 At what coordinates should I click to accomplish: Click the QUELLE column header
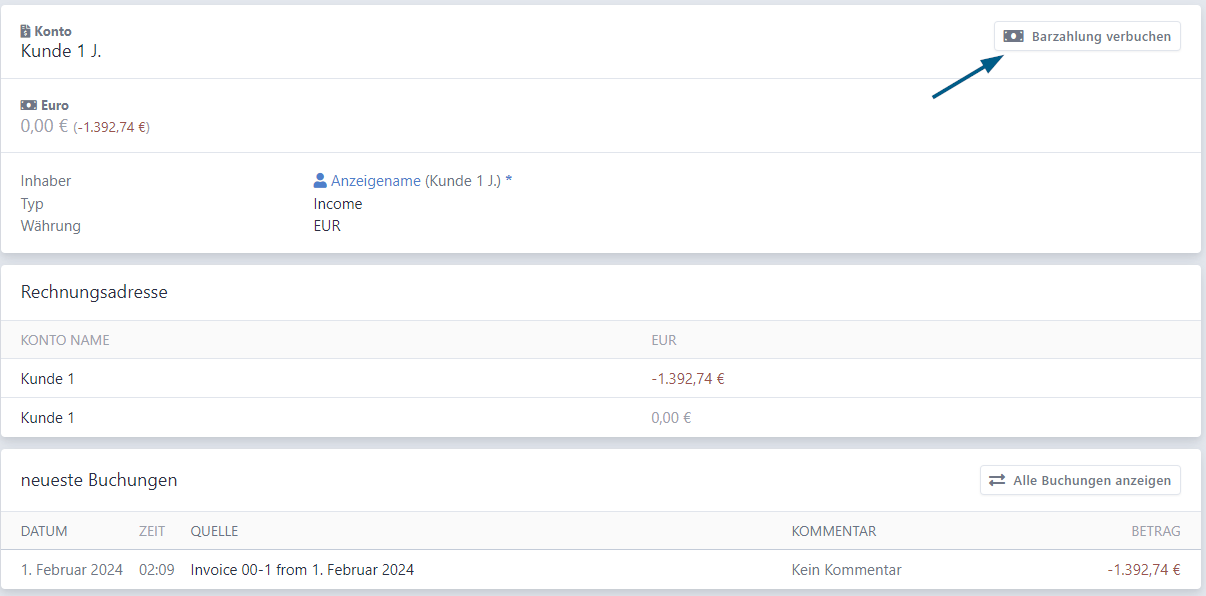coord(214,531)
